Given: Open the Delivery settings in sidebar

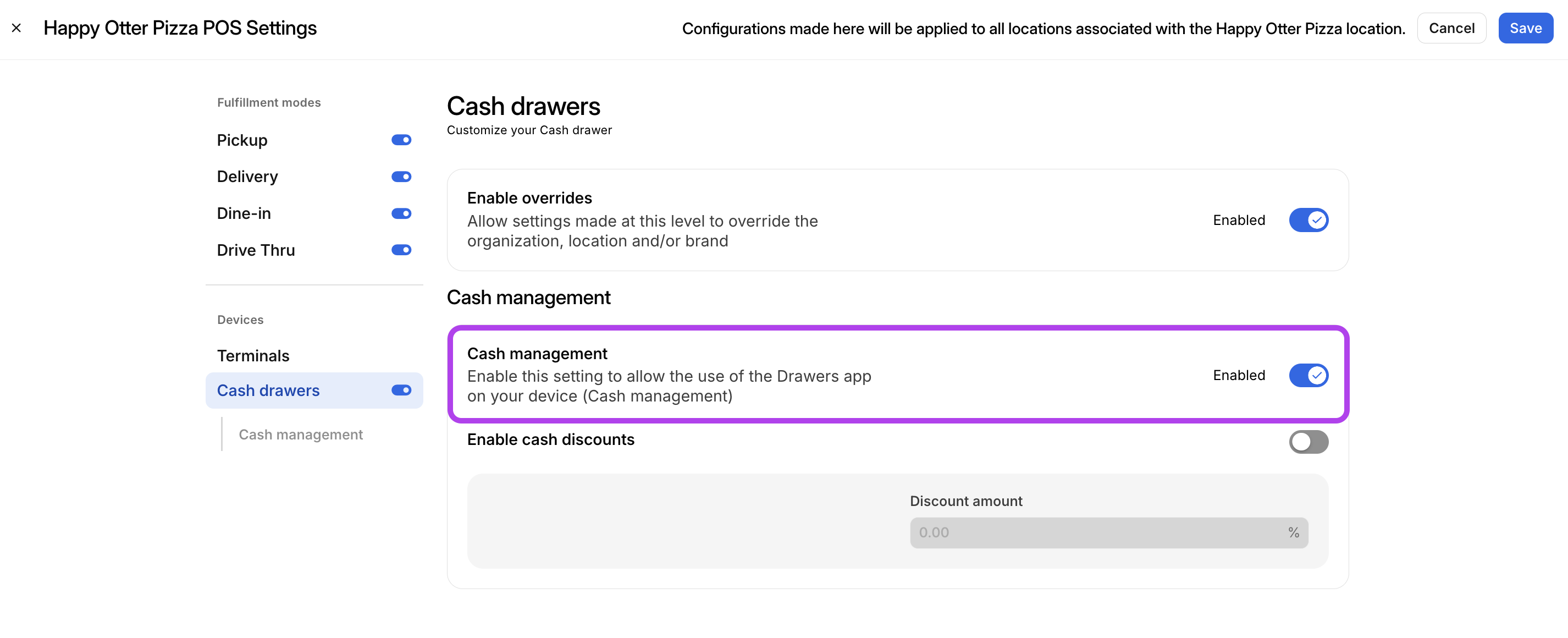Looking at the screenshot, I should [x=247, y=177].
